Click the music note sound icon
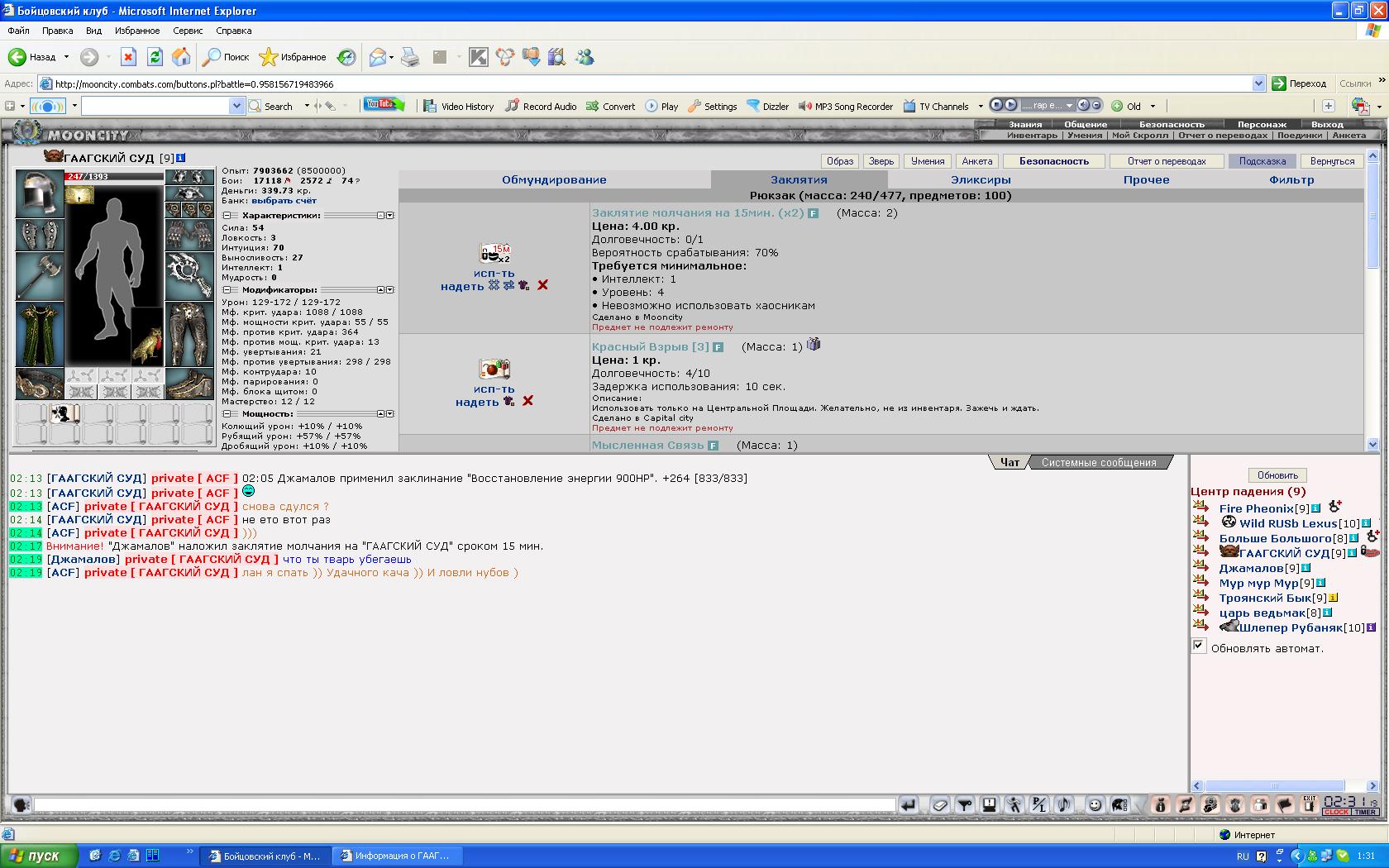Viewport: 1389px width, 868px height. coord(1063,804)
